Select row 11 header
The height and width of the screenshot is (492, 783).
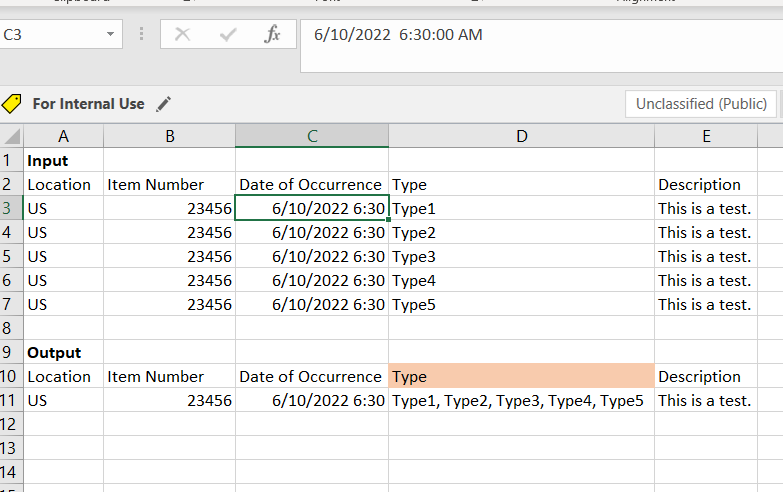tap(11, 400)
